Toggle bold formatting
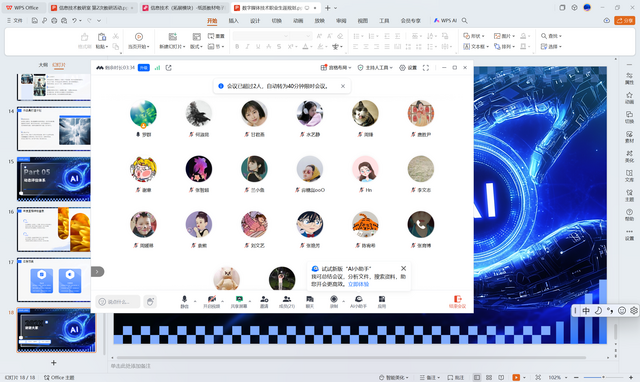640x382 pixels. coord(237,47)
